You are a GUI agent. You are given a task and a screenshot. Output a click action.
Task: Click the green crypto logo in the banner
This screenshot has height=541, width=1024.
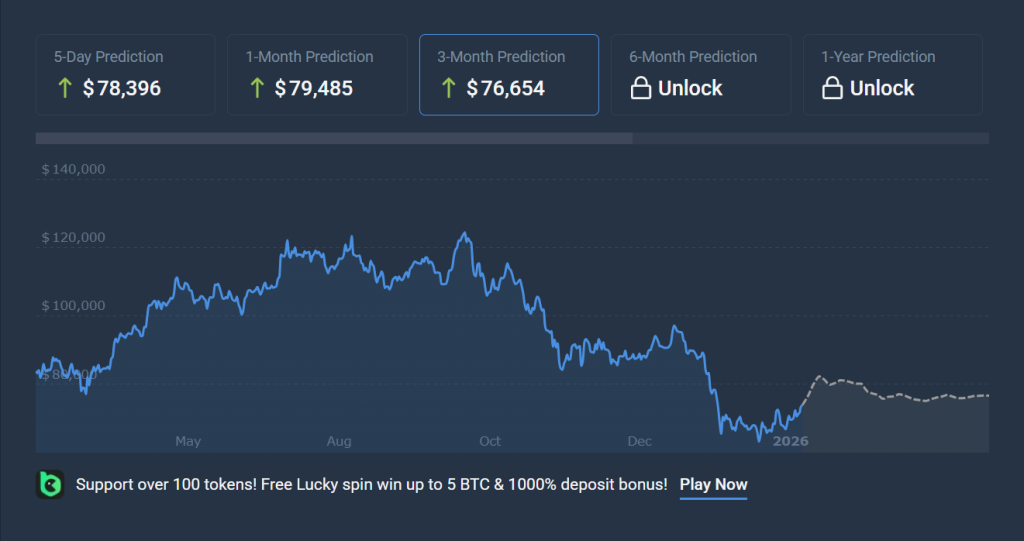50,484
